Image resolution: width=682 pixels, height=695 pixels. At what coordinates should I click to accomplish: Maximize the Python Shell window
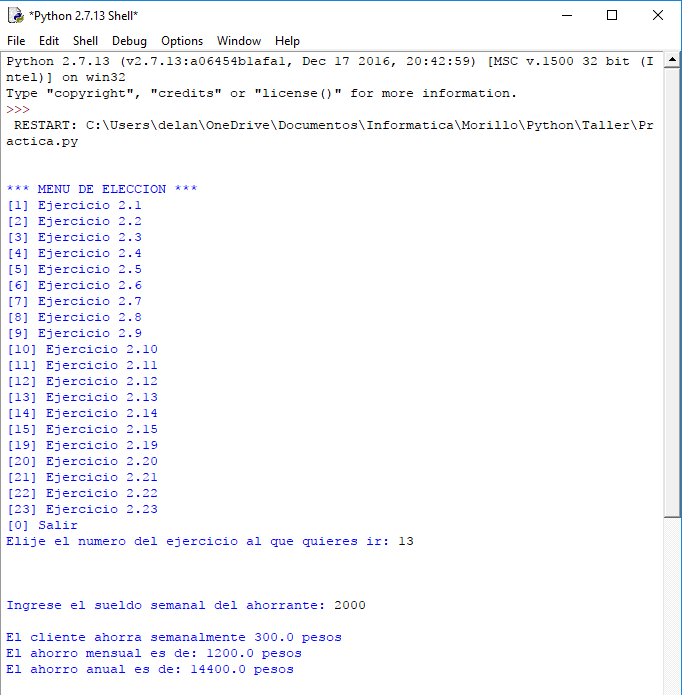point(612,16)
